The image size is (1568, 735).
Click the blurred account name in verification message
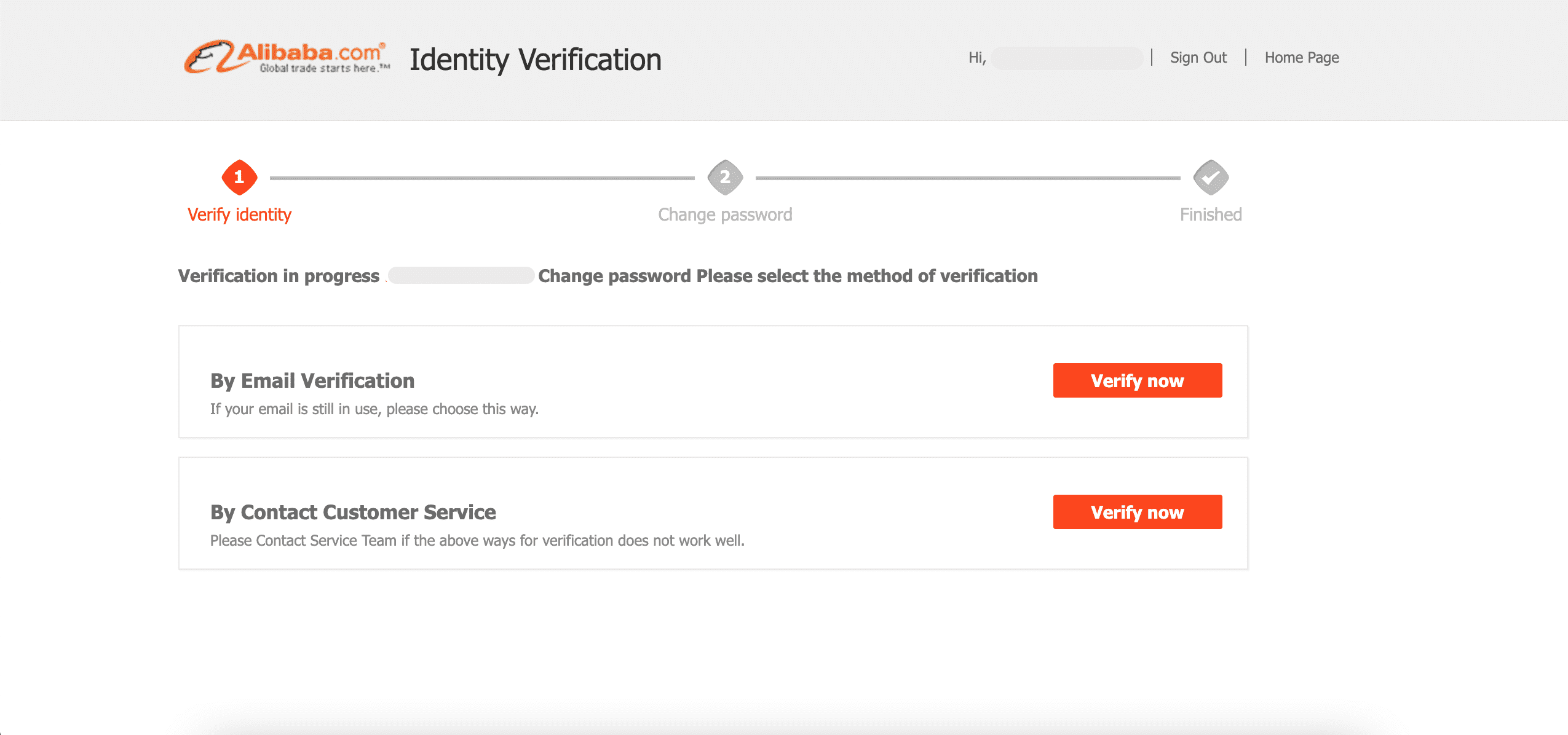click(x=461, y=275)
